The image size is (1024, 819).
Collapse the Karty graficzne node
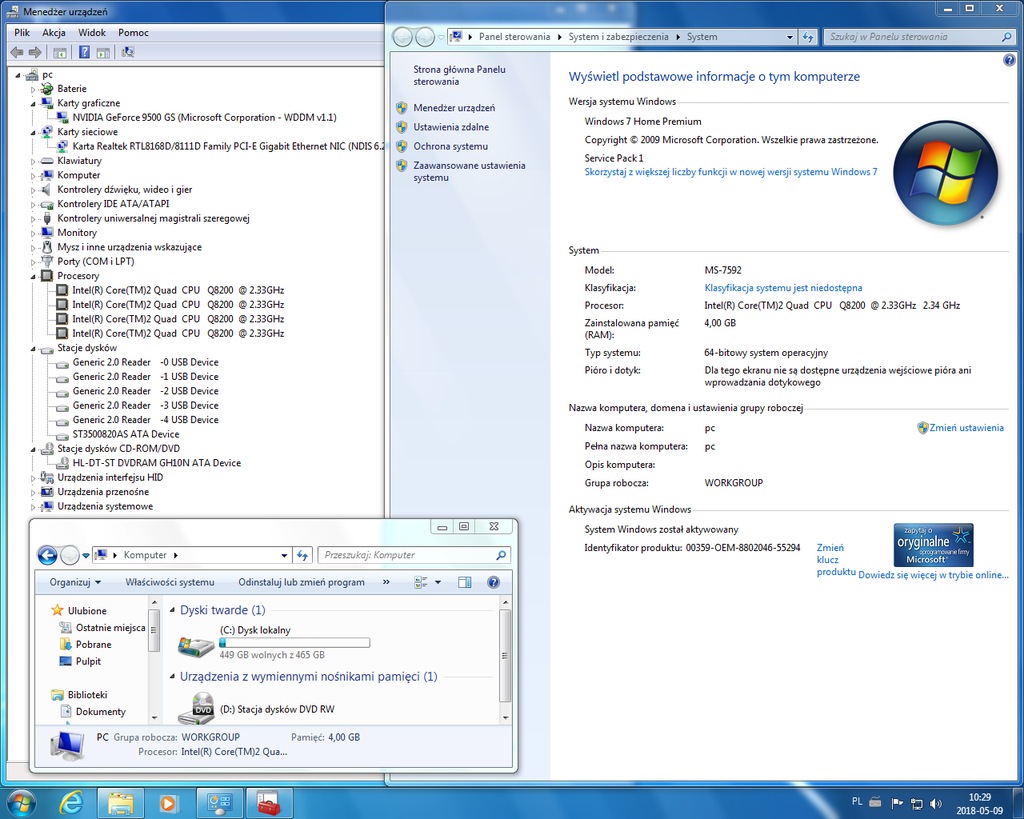(33, 103)
